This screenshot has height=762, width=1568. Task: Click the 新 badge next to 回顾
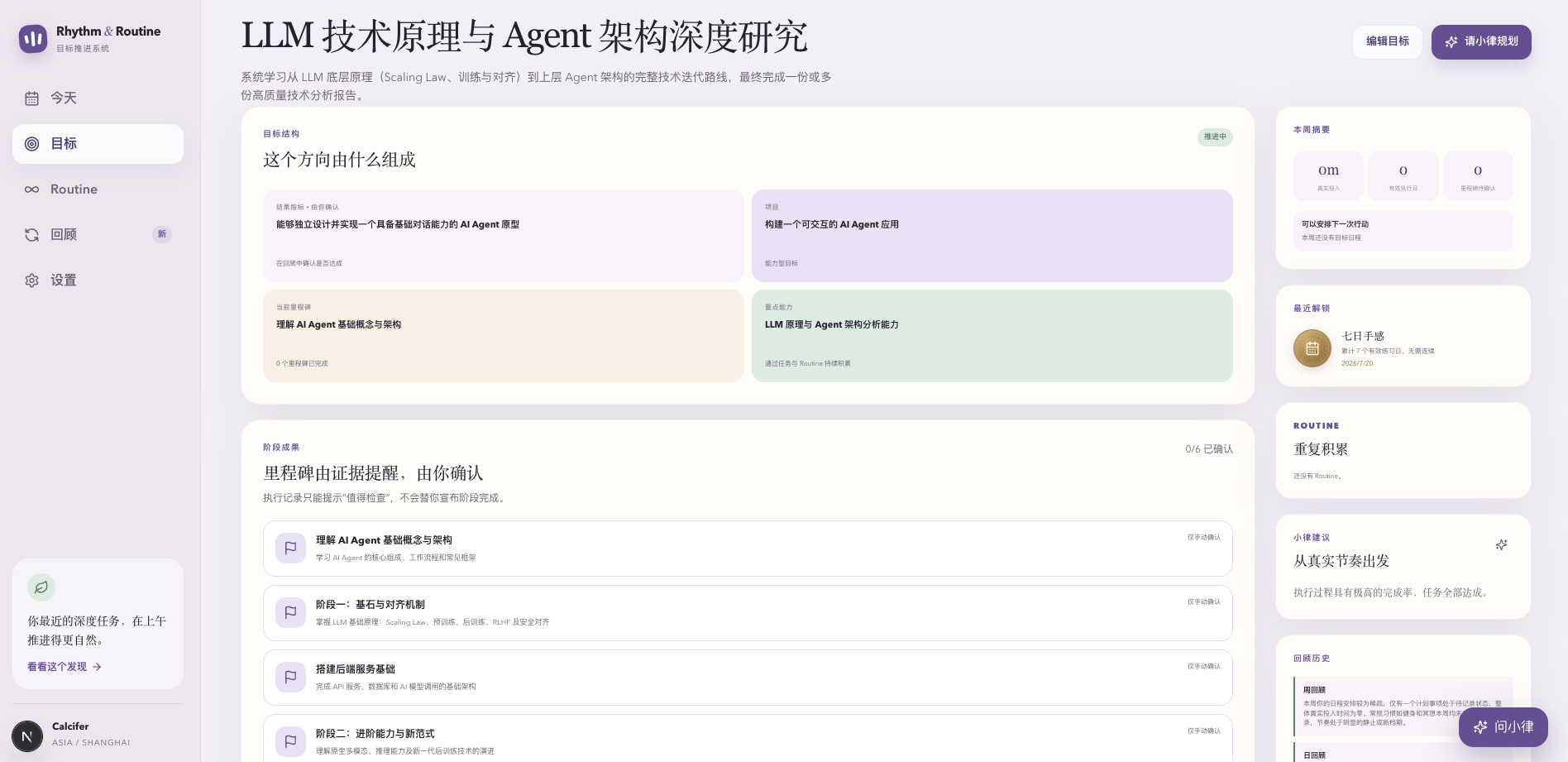coord(162,234)
